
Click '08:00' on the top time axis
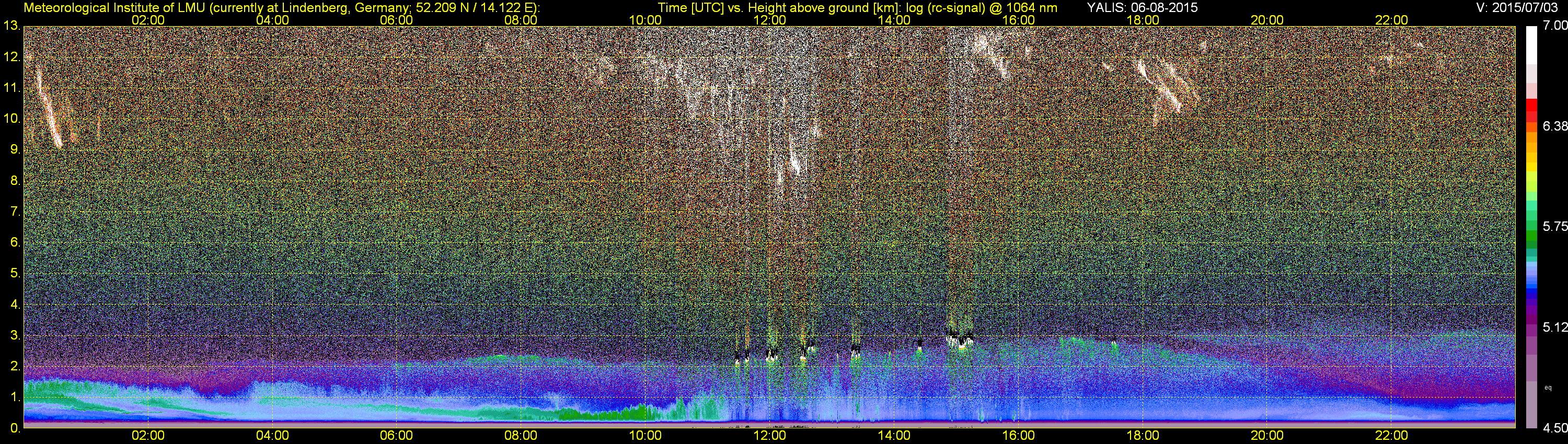[x=521, y=20]
